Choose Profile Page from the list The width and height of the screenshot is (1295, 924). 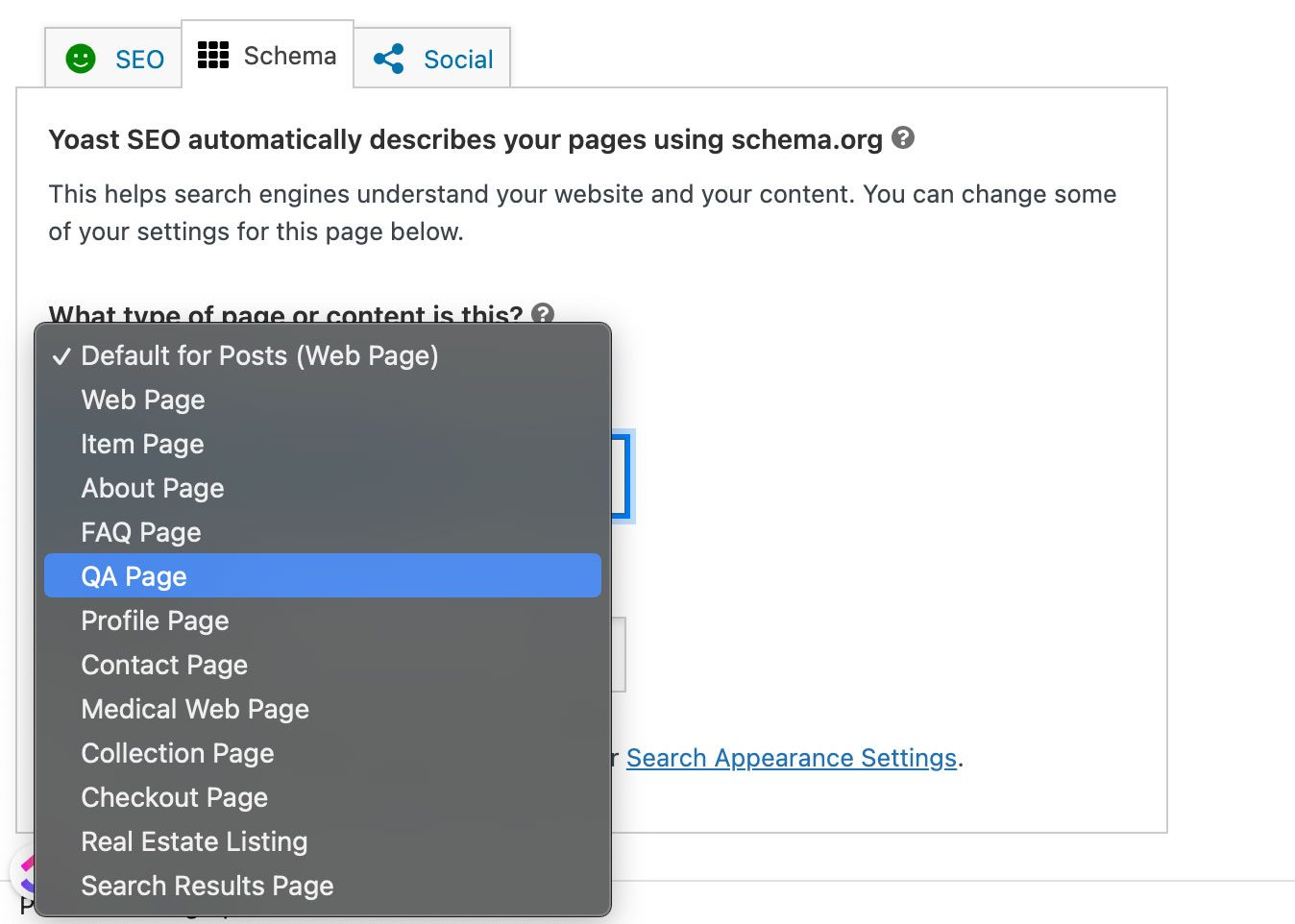(155, 620)
